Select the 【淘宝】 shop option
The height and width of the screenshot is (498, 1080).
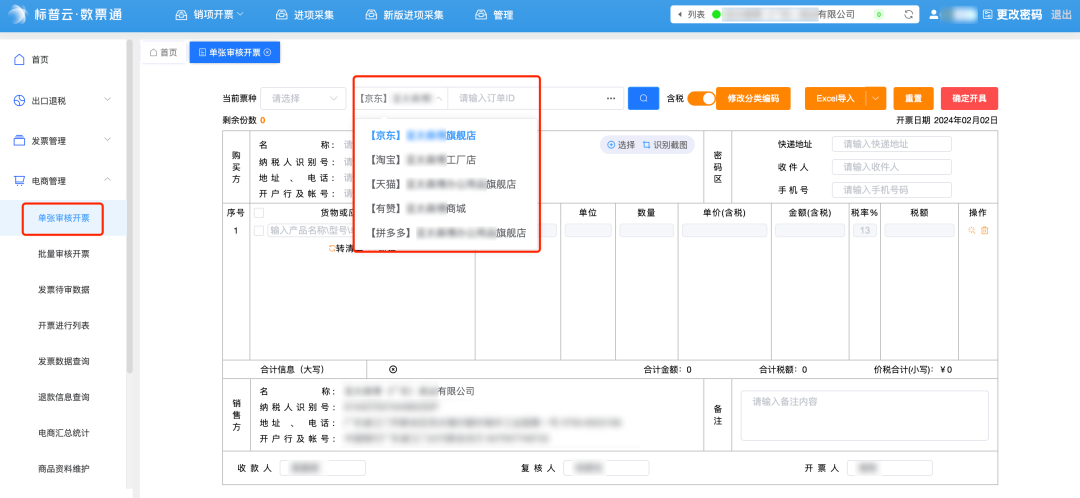point(422,160)
